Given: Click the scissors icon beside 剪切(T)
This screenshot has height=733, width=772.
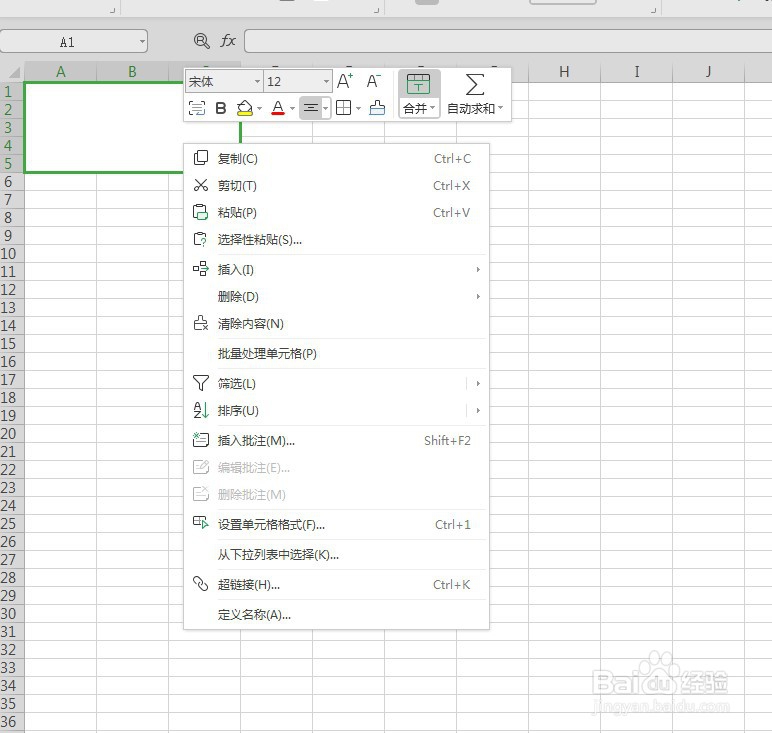Looking at the screenshot, I should [x=201, y=185].
